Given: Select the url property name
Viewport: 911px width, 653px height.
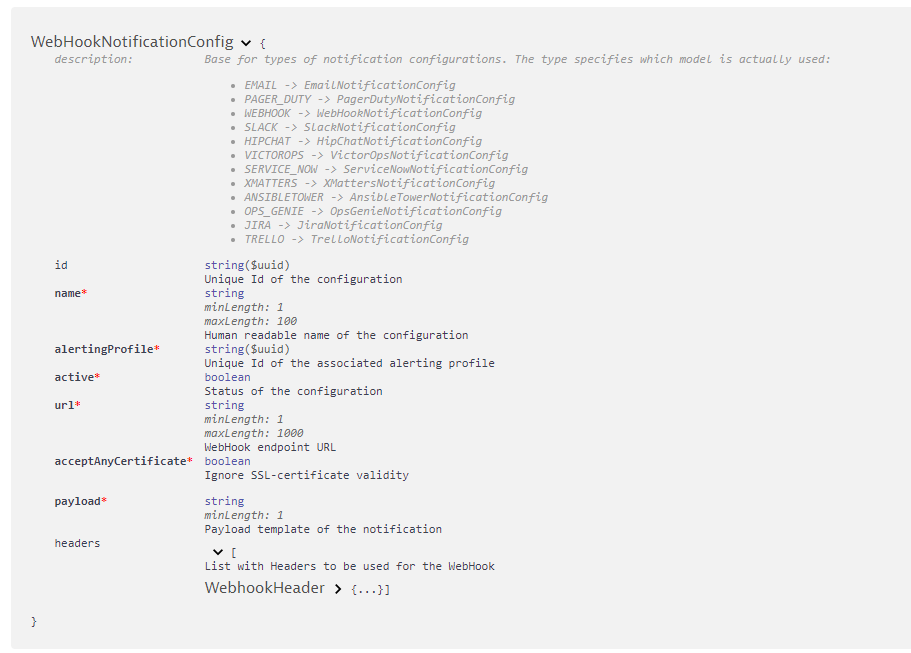Looking at the screenshot, I should pos(64,405).
